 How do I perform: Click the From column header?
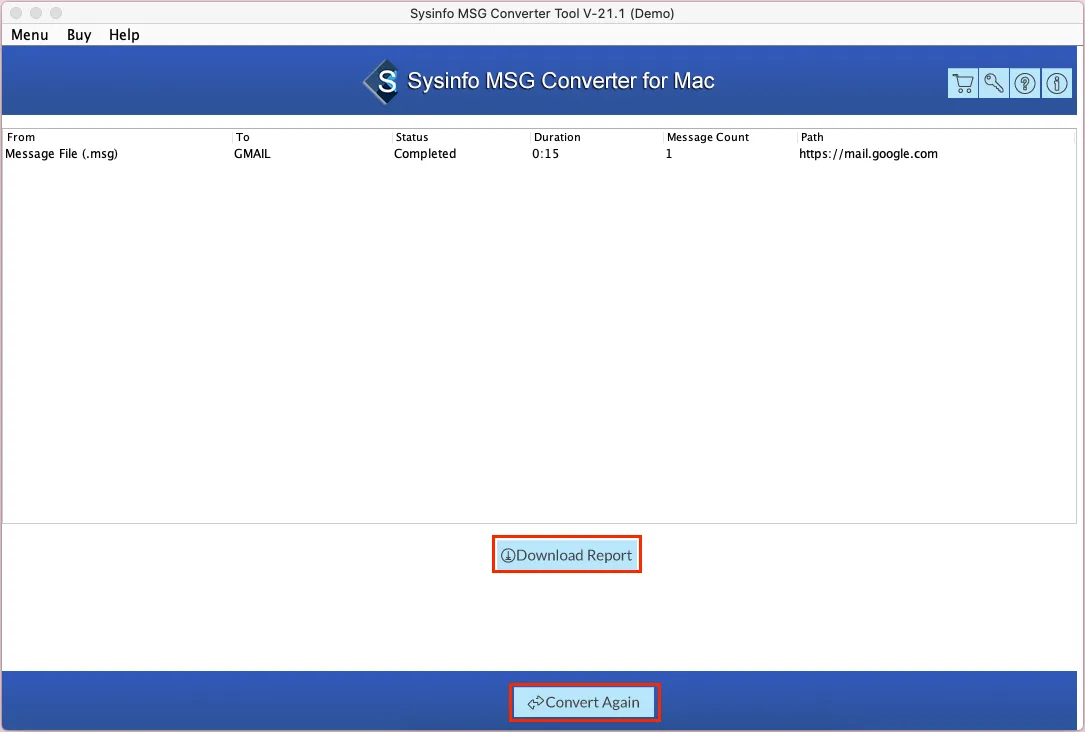click(21, 137)
